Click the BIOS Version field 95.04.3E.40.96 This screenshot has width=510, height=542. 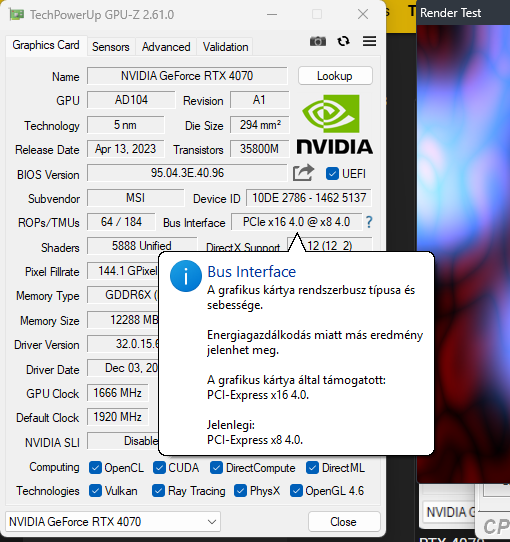[187, 173]
